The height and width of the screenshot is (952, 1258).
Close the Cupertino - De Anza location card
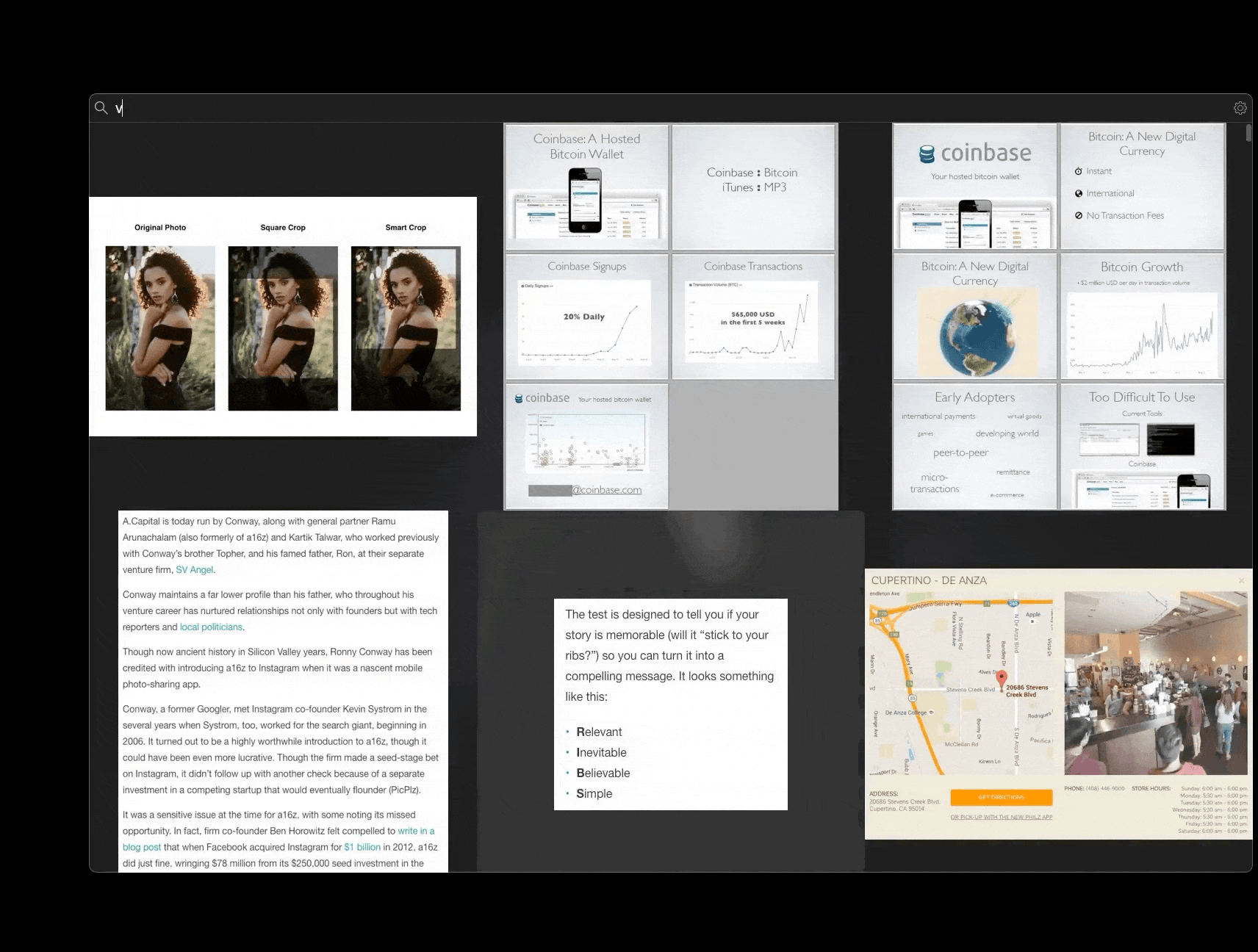(1242, 580)
